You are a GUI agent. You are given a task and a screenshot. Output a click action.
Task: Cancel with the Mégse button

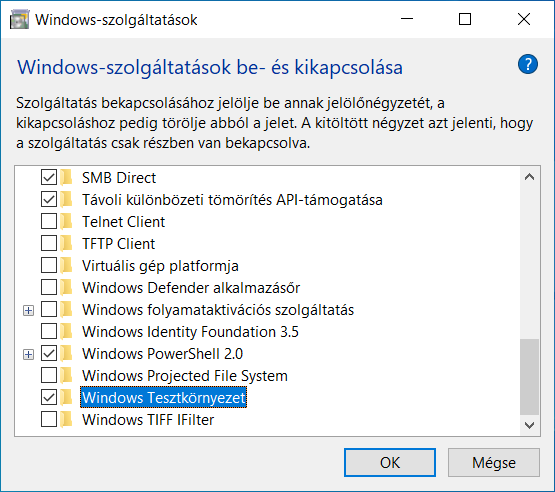494,462
